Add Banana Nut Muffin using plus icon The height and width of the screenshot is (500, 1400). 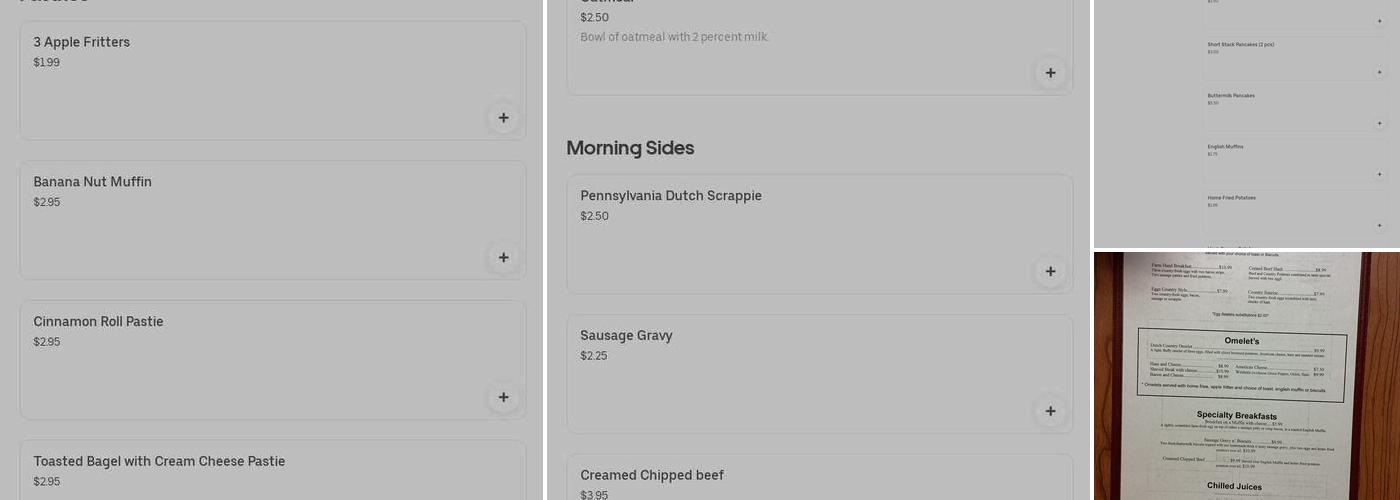(x=503, y=258)
